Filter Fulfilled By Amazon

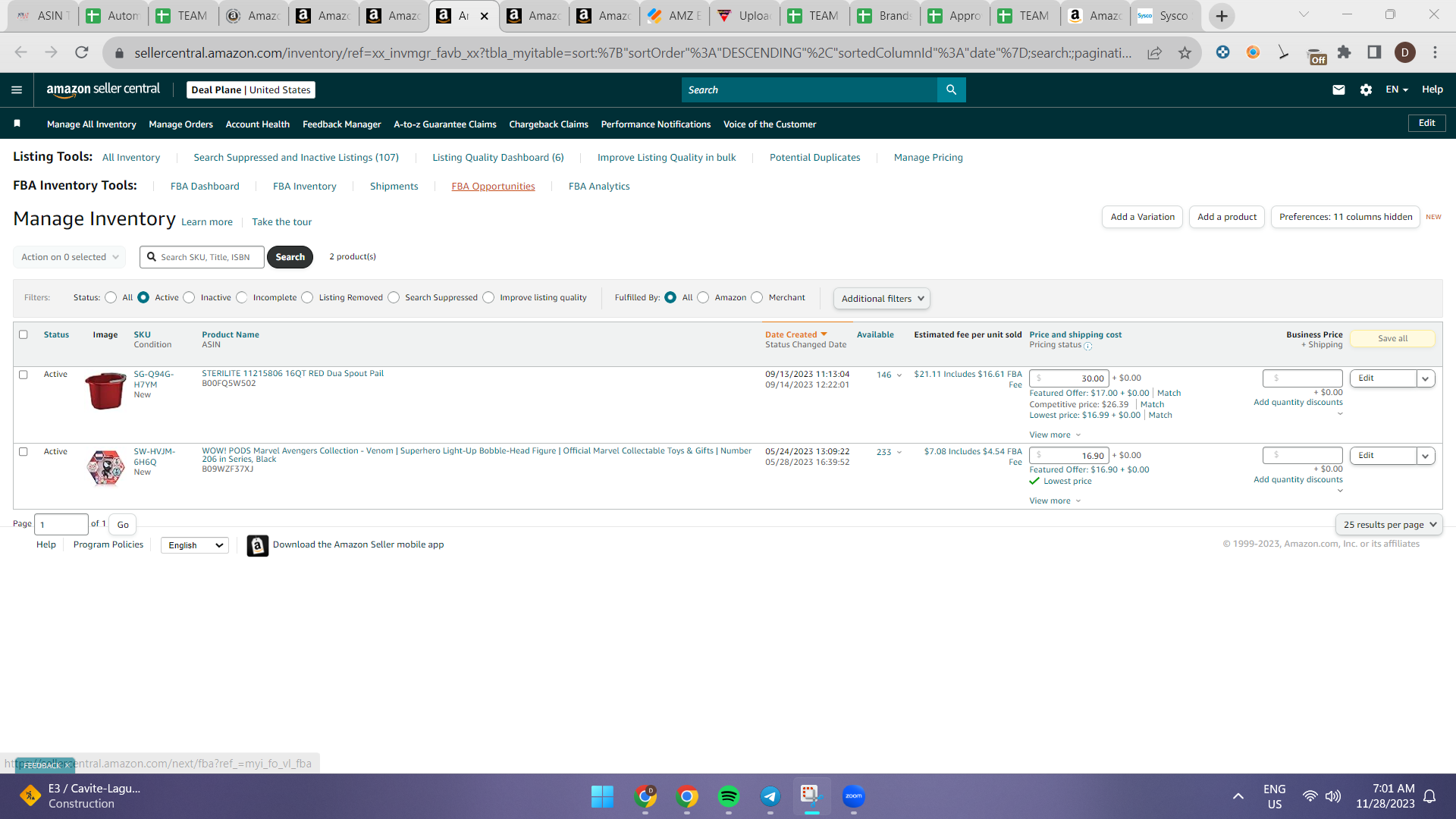pyautogui.click(x=703, y=297)
